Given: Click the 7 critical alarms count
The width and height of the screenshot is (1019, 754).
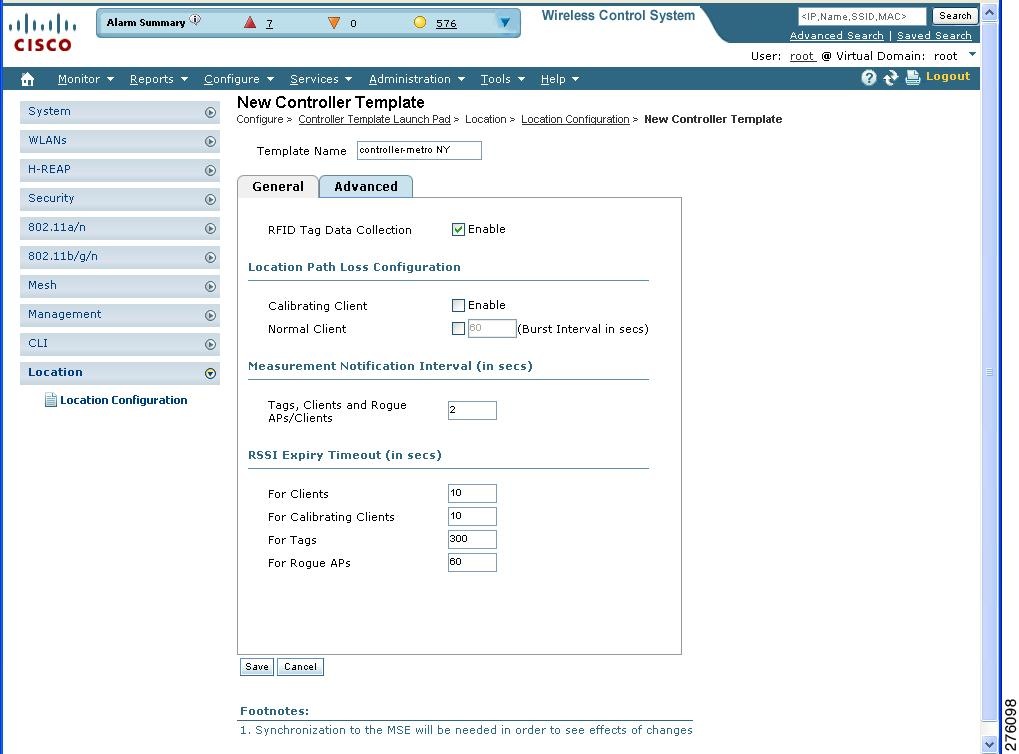Looking at the screenshot, I should pos(269,23).
